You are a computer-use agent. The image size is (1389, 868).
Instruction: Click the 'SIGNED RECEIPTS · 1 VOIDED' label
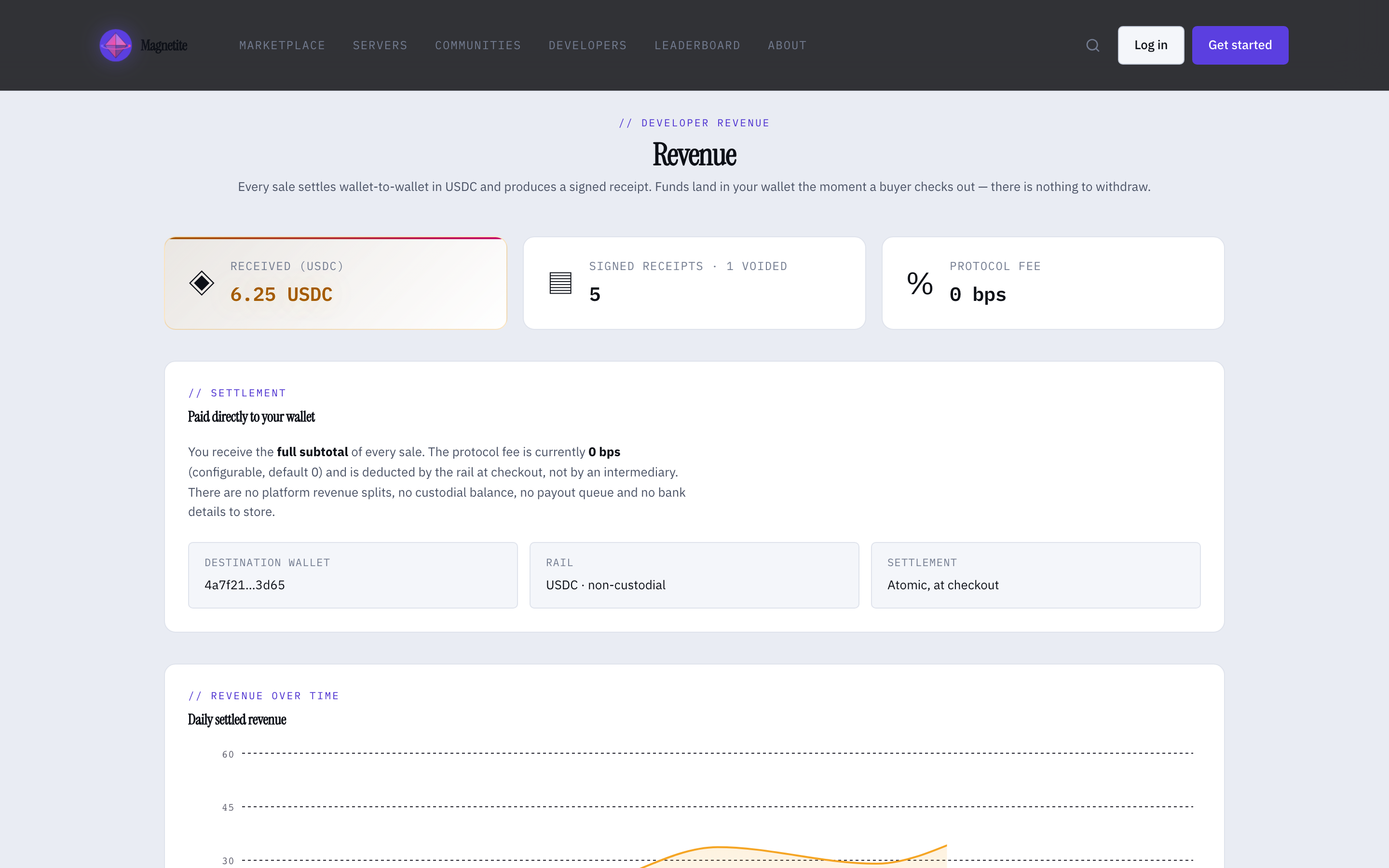click(688, 266)
